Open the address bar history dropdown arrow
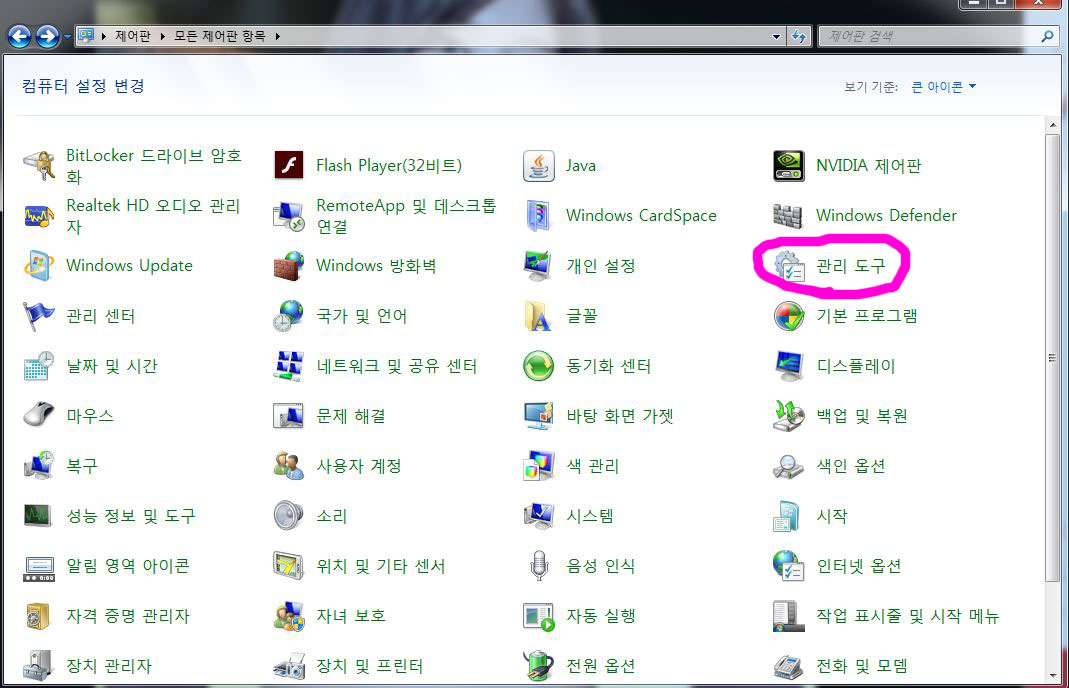 click(777, 37)
